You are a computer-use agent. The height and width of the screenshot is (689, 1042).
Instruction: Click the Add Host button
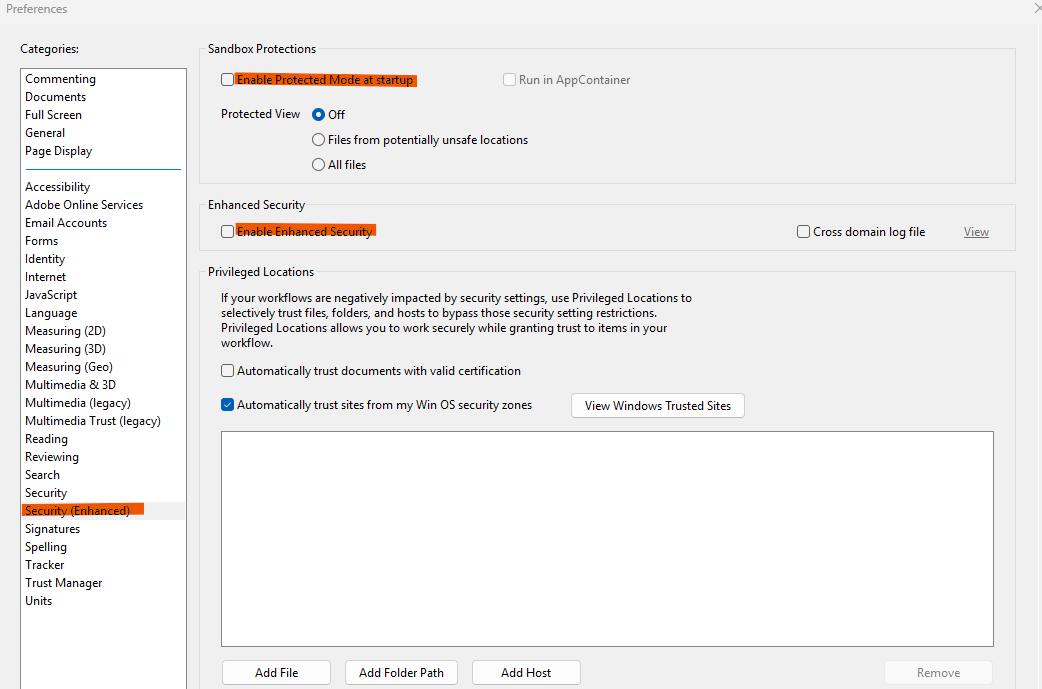tap(526, 672)
